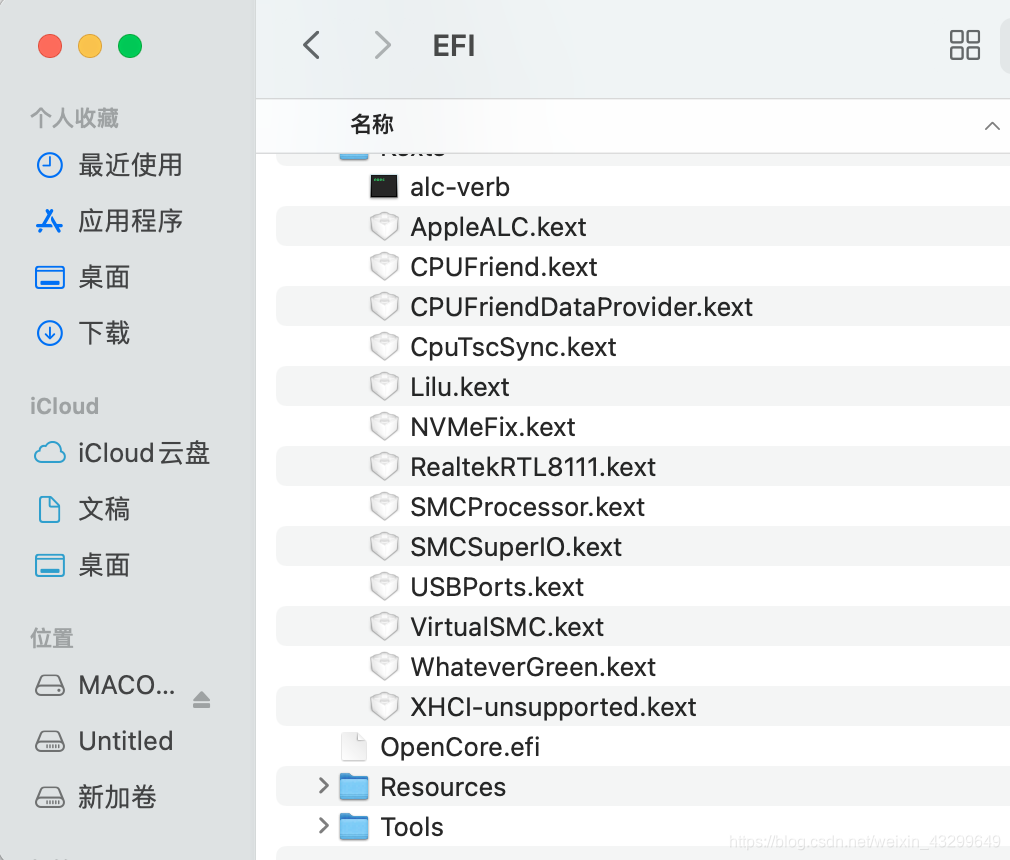Click the MACO... disk icon
Image resolution: width=1010 pixels, height=860 pixels.
click(50, 685)
